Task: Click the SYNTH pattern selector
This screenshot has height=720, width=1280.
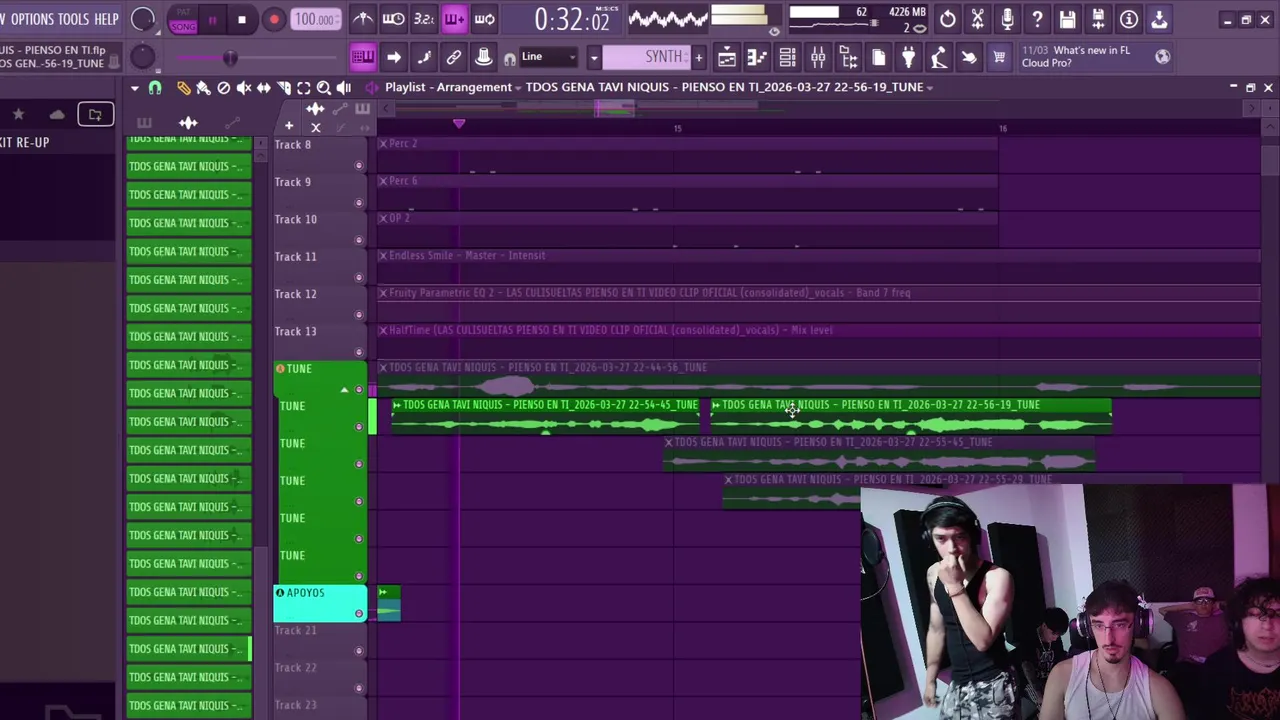Action: 646,57
